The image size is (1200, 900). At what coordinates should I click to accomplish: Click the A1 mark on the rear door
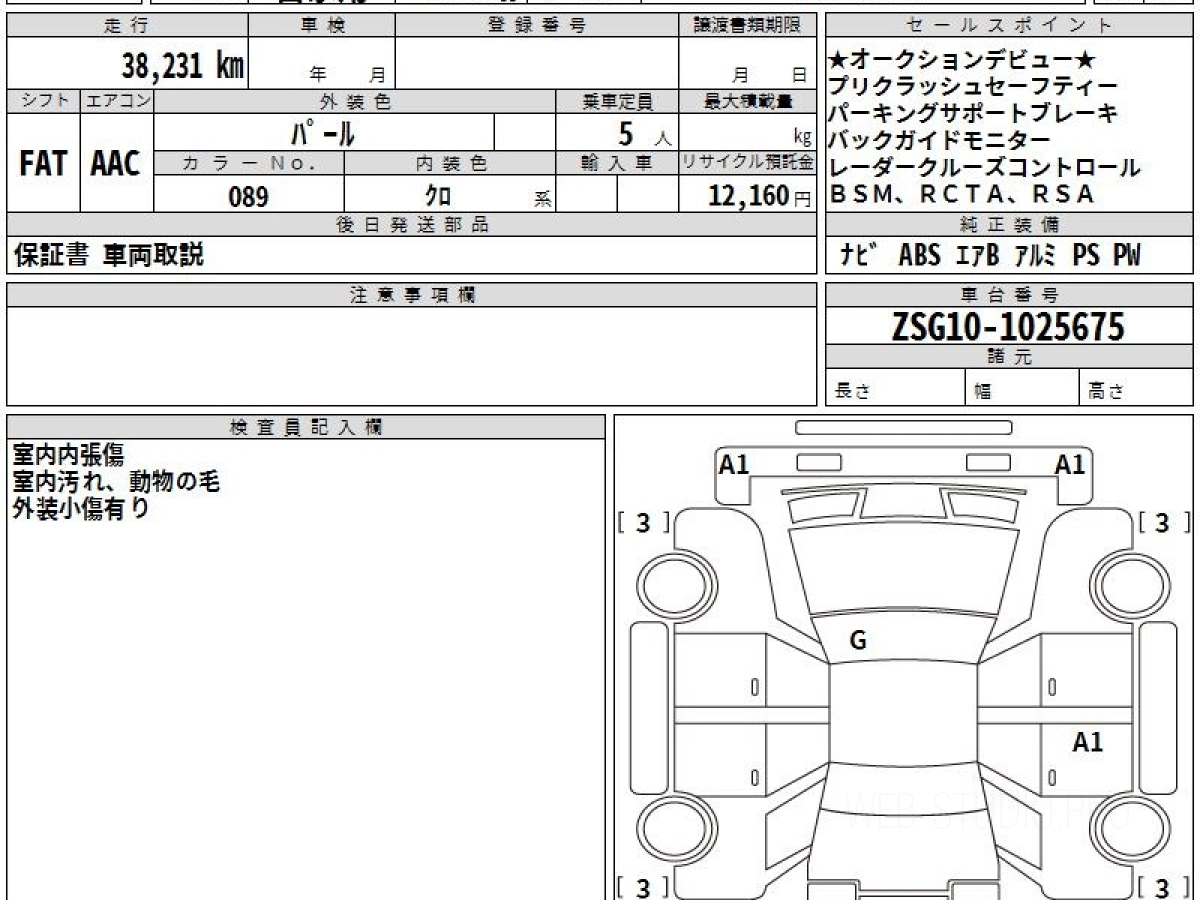[x=1087, y=742]
